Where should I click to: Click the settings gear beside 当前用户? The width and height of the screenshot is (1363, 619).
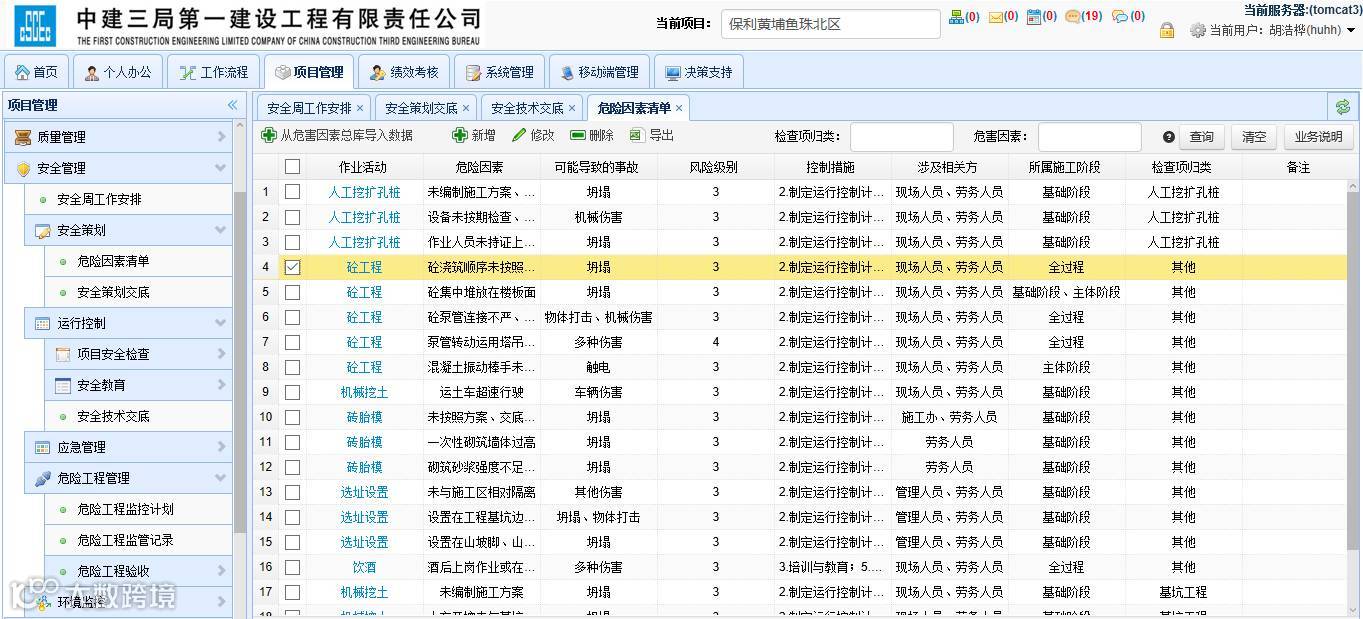click(1198, 30)
